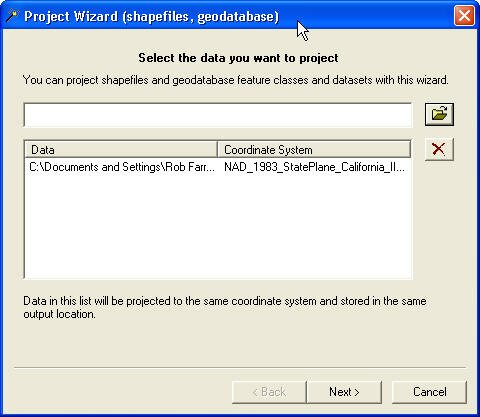The height and width of the screenshot is (417, 480).
Task: Click the note about same output location
Action: [x=225, y=307]
